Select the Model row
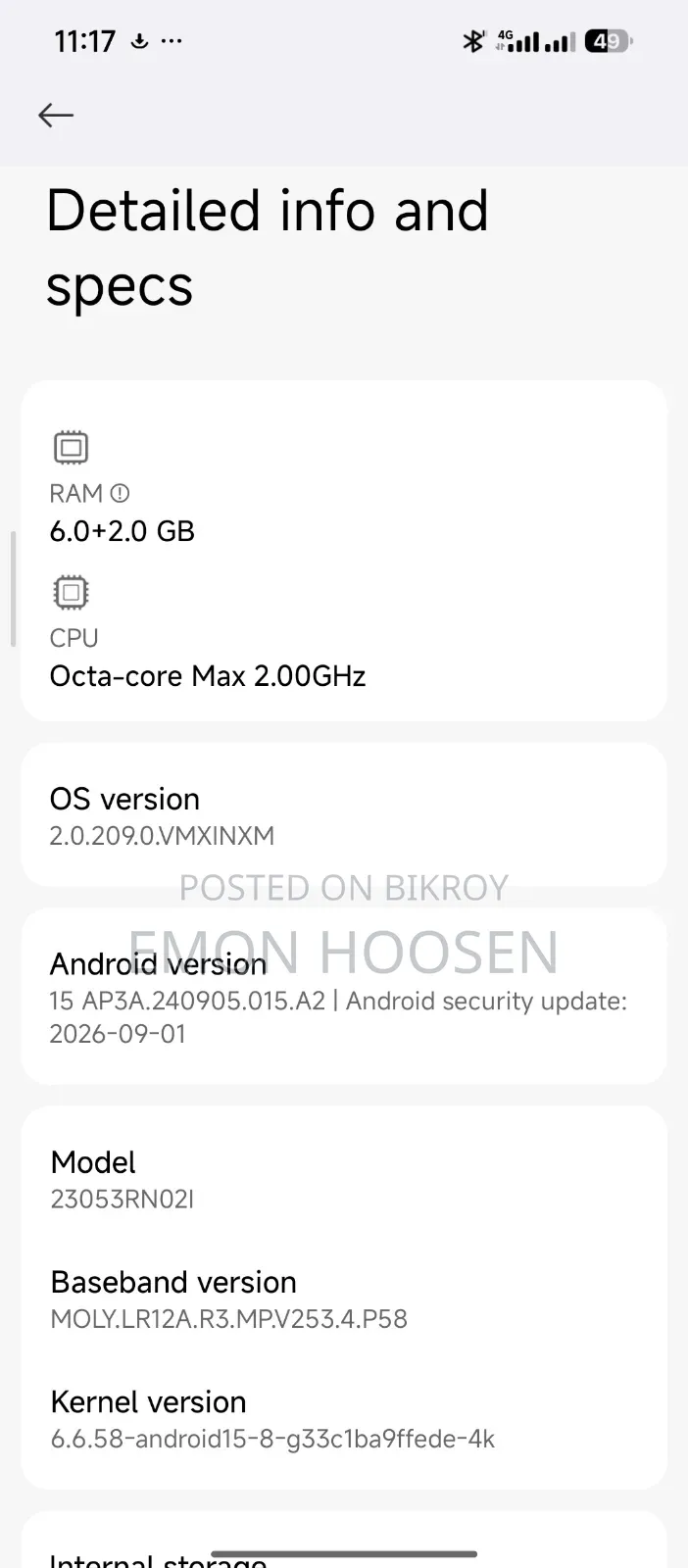The image size is (688, 1568). (x=344, y=1179)
